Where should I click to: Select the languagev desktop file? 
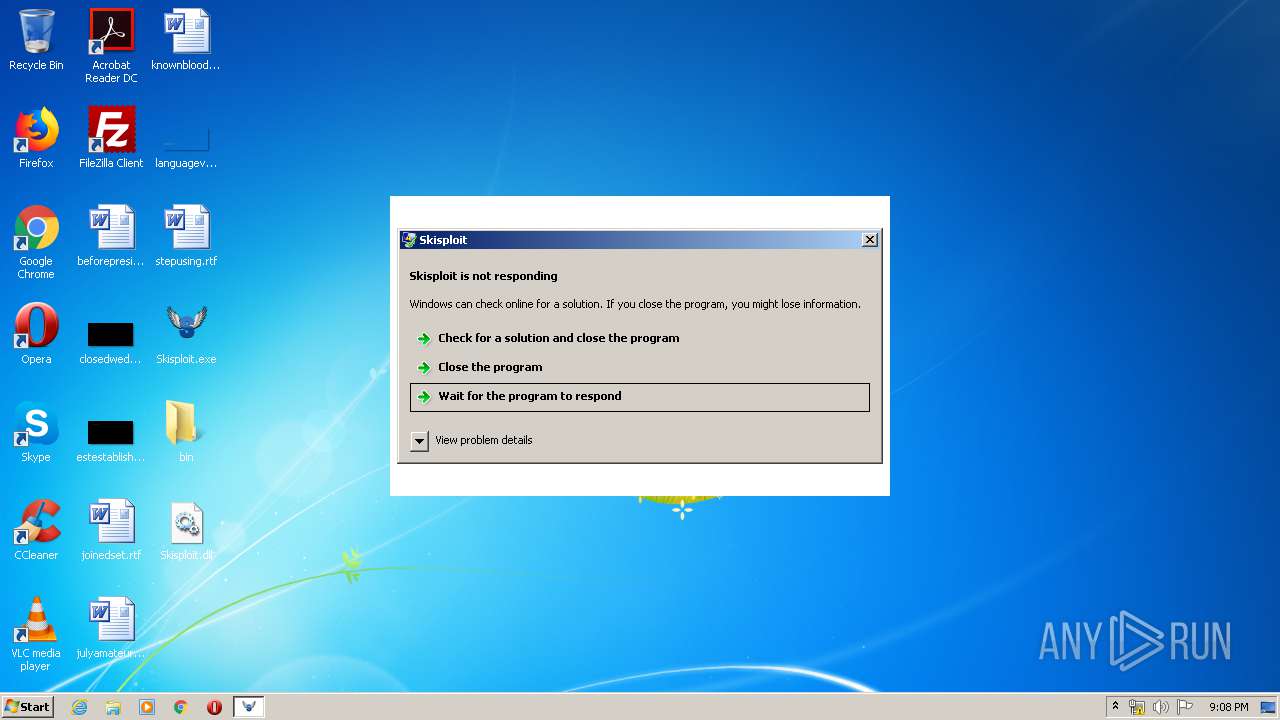[x=186, y=145]
